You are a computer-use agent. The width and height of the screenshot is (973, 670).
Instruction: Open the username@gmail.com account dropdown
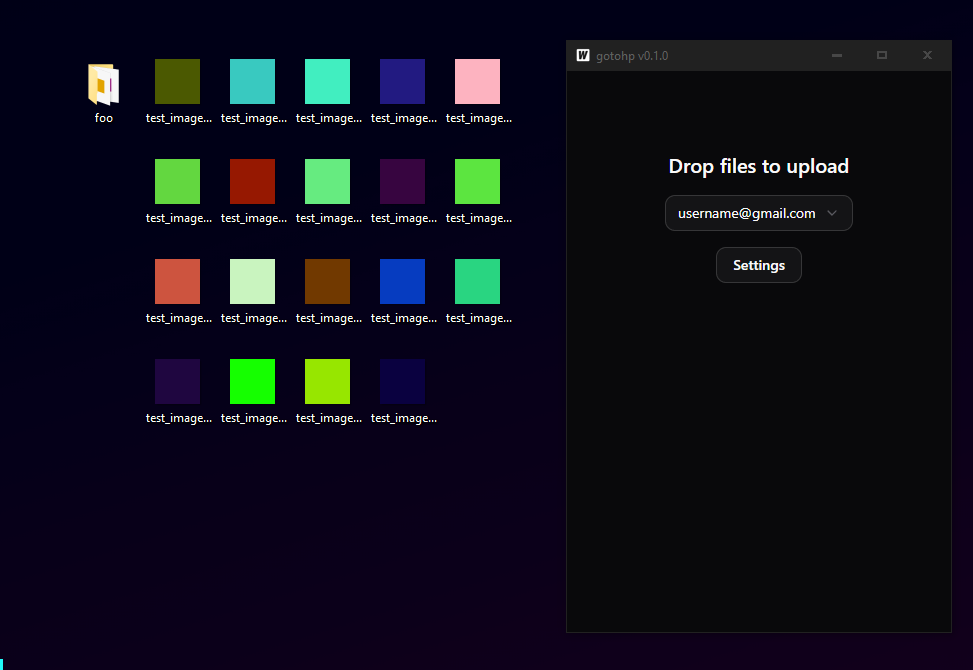click(x=758, y=213)
